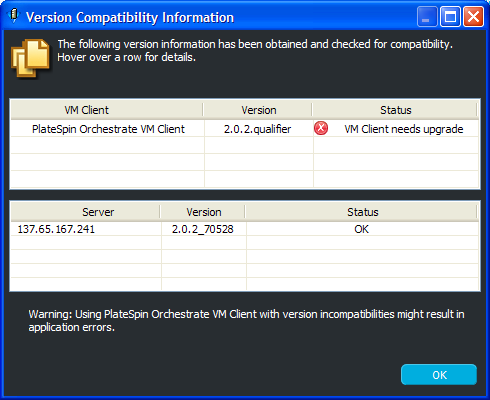The width and height of the screenshot is (490, 400).
Task: Select server row 137.65.167.241
Action: [x=245, y=229]
